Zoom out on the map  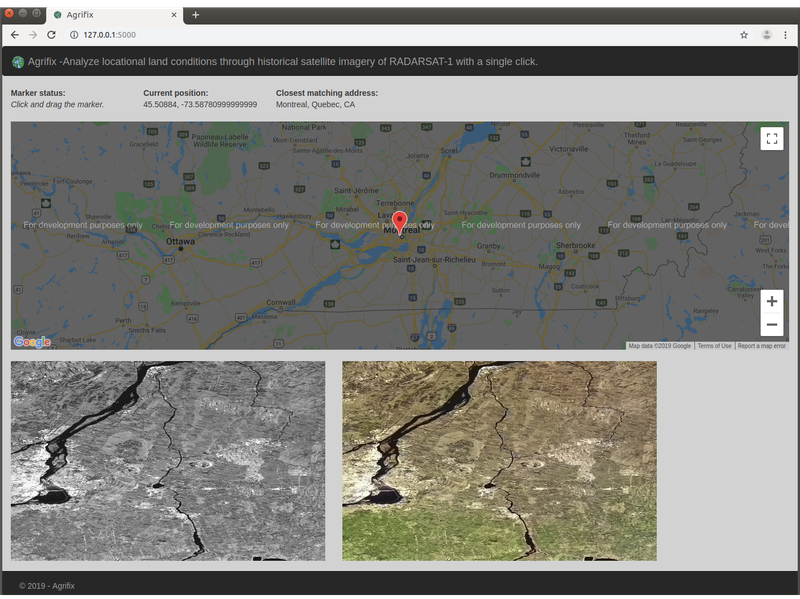(x=771, y=325)
